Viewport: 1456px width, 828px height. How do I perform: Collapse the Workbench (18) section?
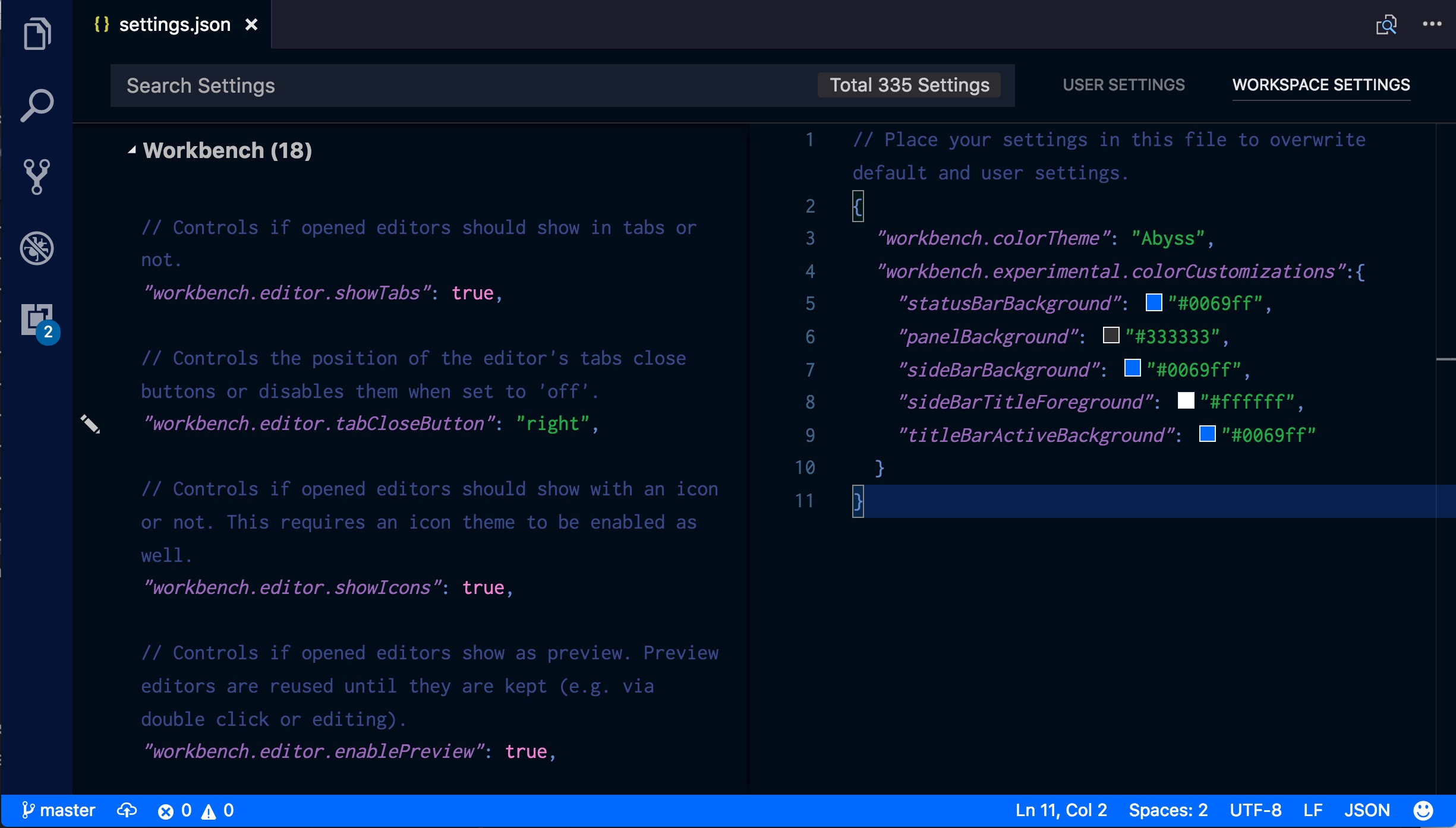coord(132,151)
